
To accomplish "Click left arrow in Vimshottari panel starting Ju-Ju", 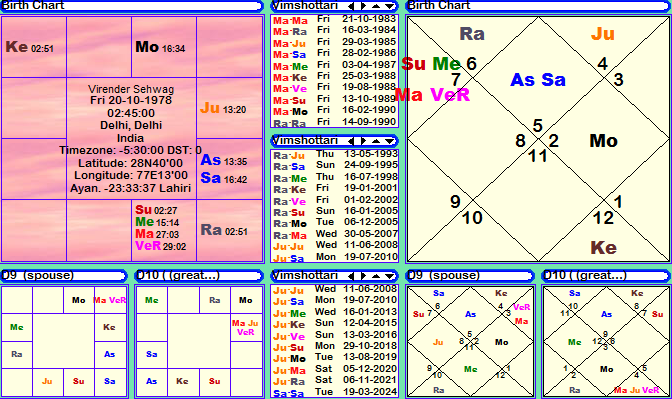I will pyautogui.click(x=351, y=276).
